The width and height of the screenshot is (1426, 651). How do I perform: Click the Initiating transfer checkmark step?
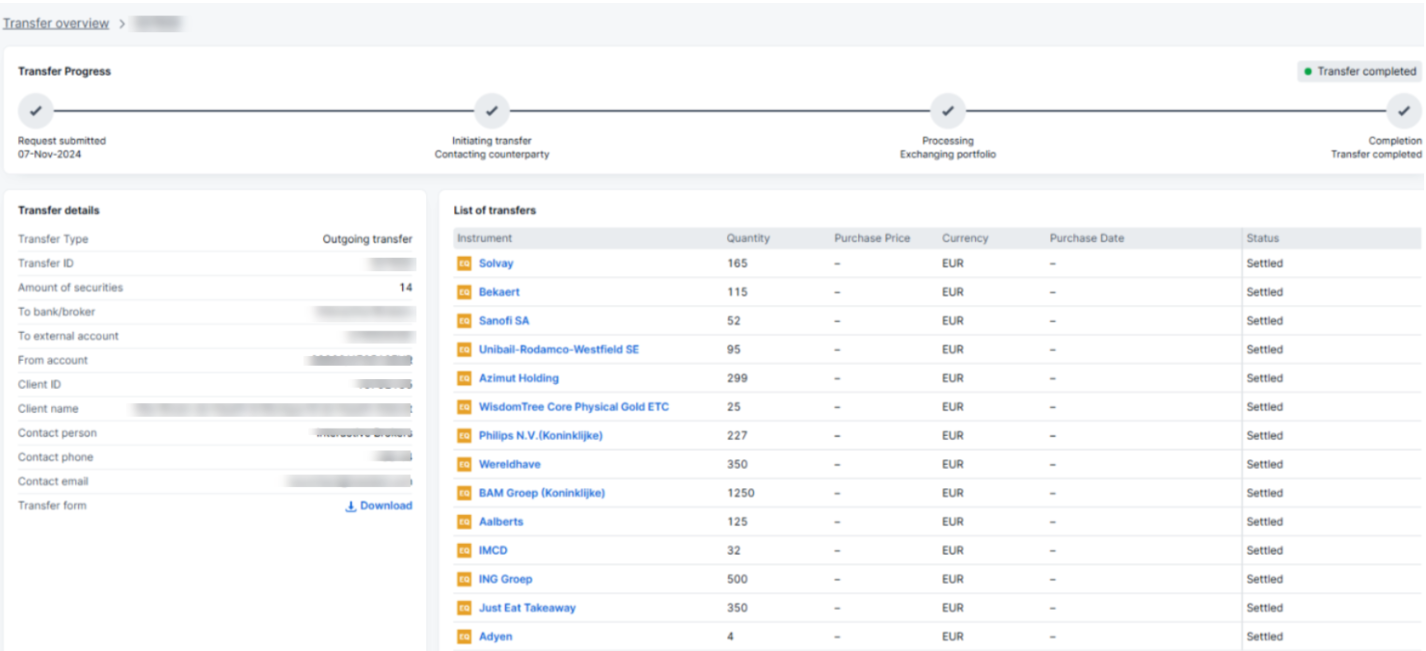[x=491, y=111]
